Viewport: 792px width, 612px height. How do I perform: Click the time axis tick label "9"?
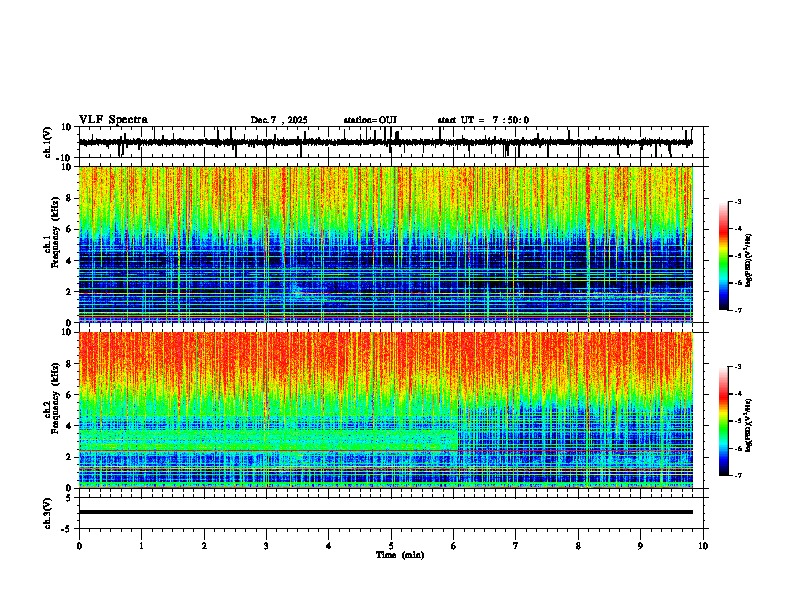(640, 546)
